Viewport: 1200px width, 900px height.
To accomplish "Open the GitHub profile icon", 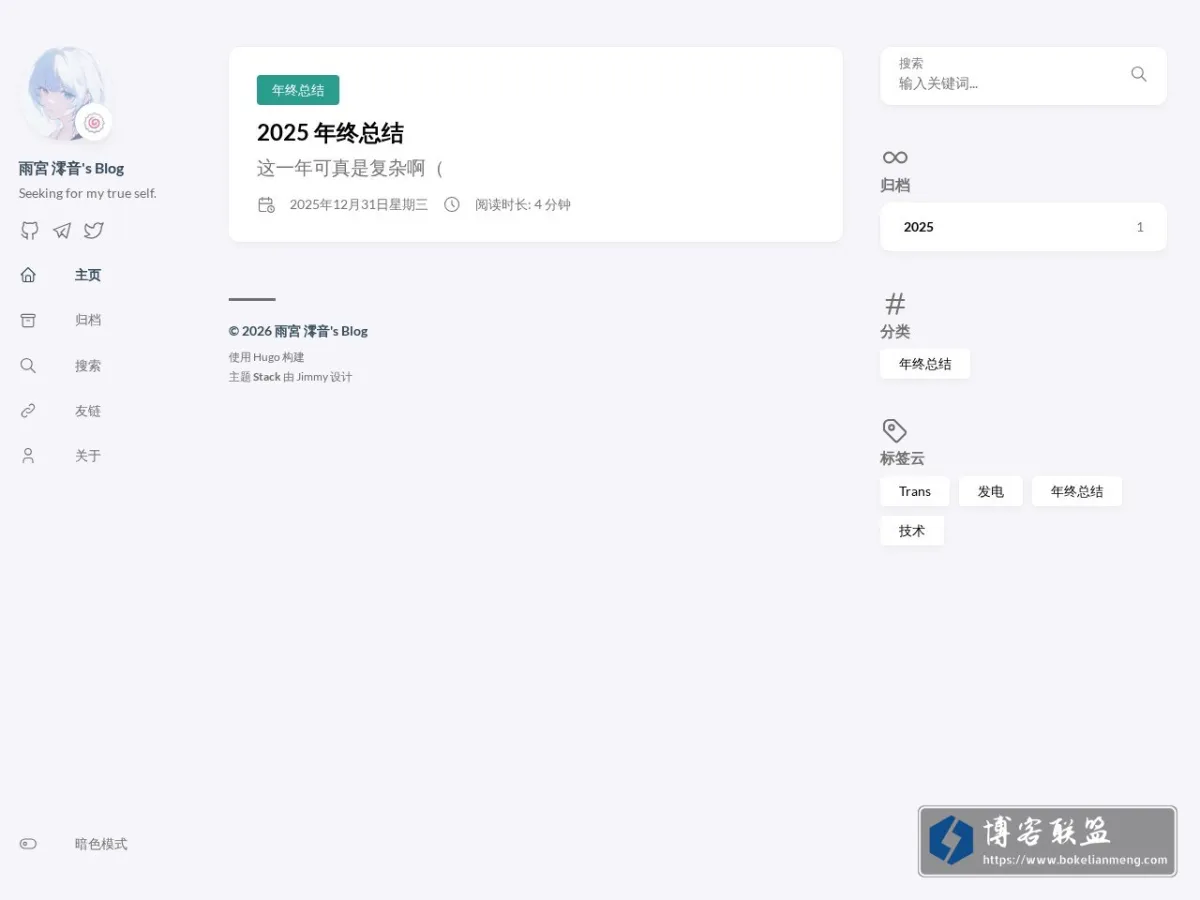I will point(30,231).
